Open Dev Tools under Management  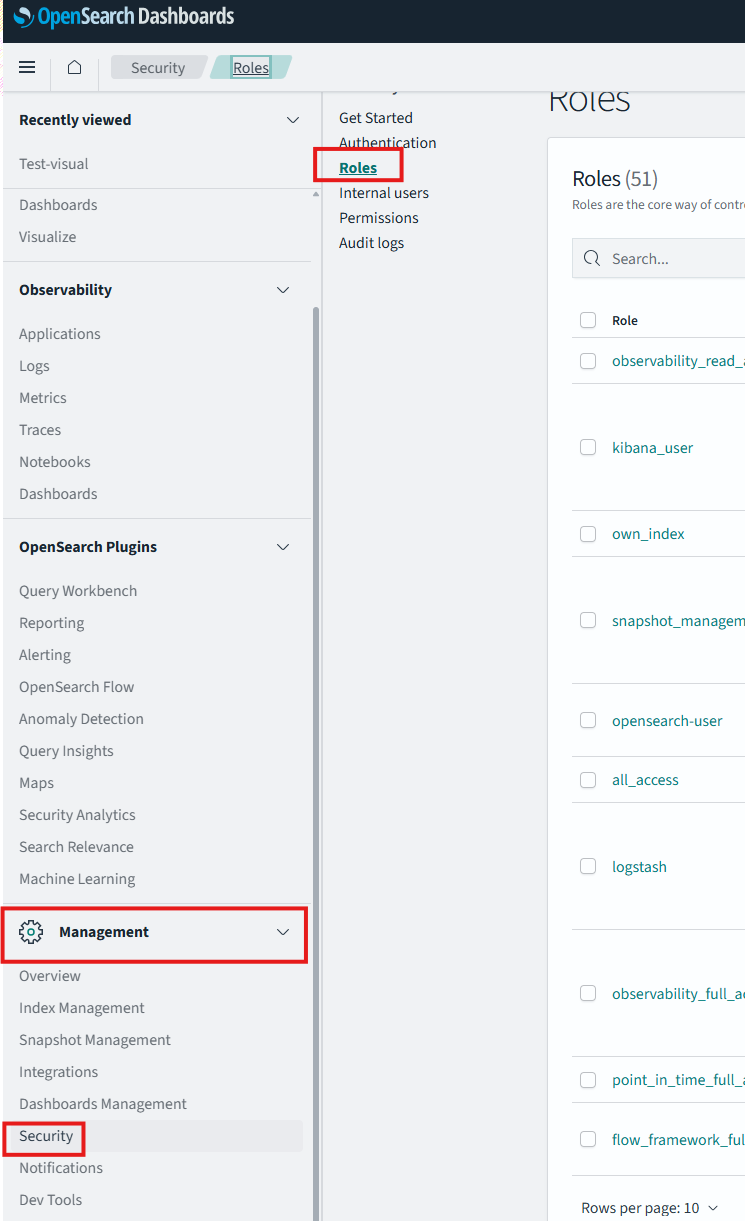[50, 1200]
